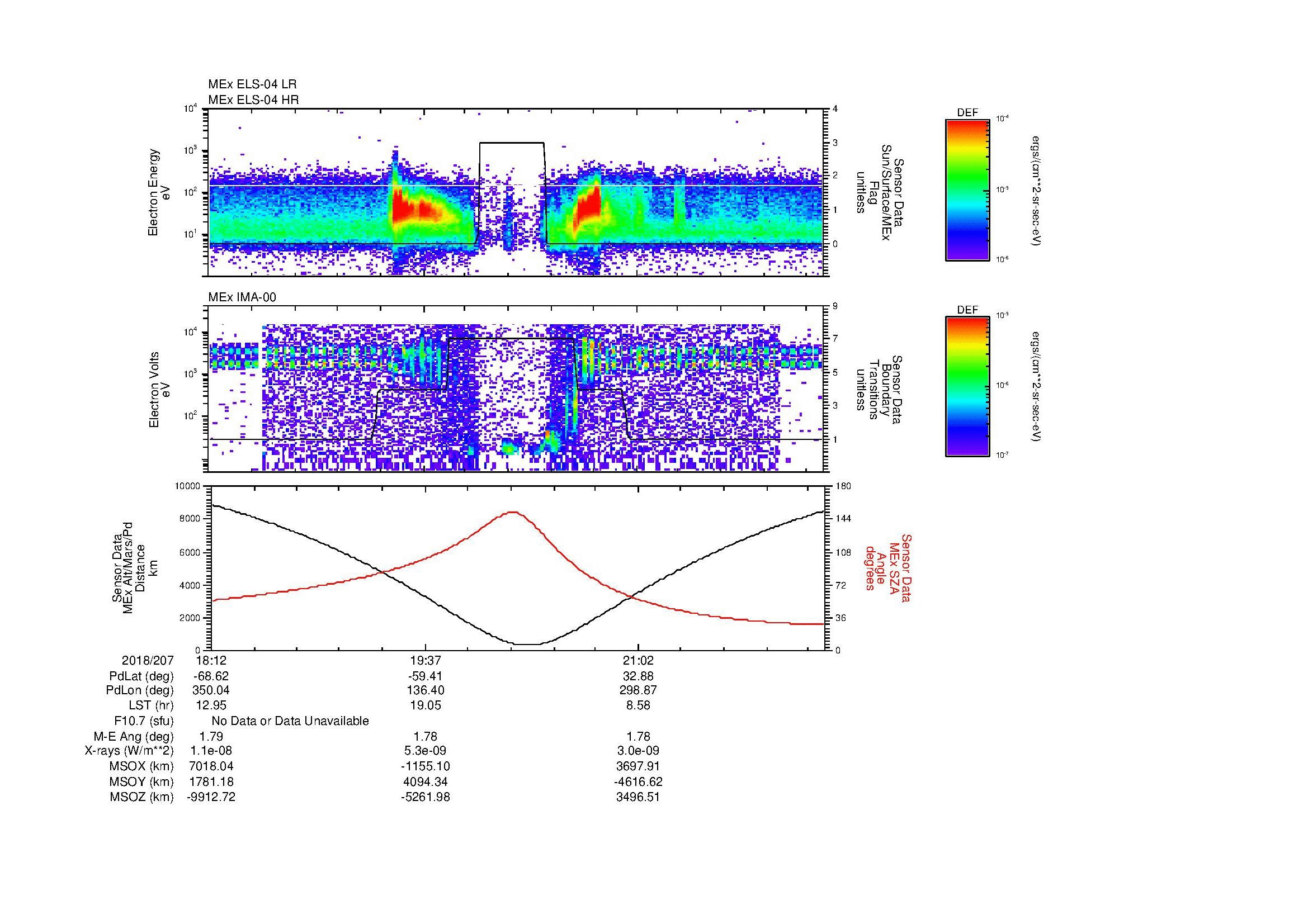Click the 'Sun/Surface/MEx Flag' right axis label

point(880,192)
